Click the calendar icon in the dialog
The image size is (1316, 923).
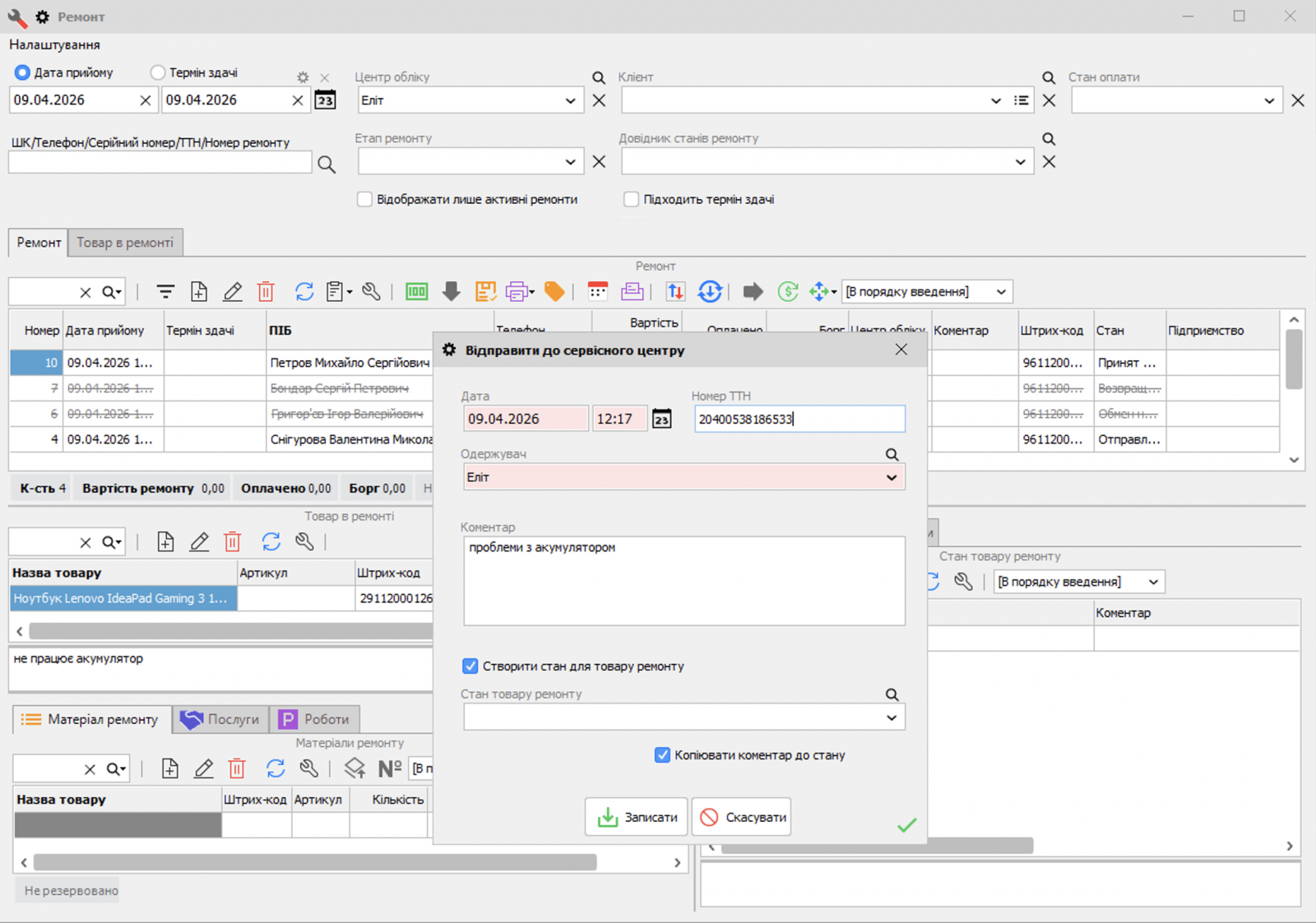pyautogui.click(x=661, y=420)
